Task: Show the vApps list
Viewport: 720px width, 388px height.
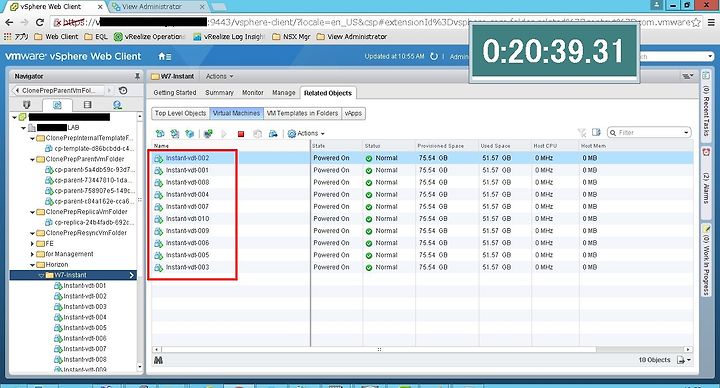Action: click(x=353, y=113)
